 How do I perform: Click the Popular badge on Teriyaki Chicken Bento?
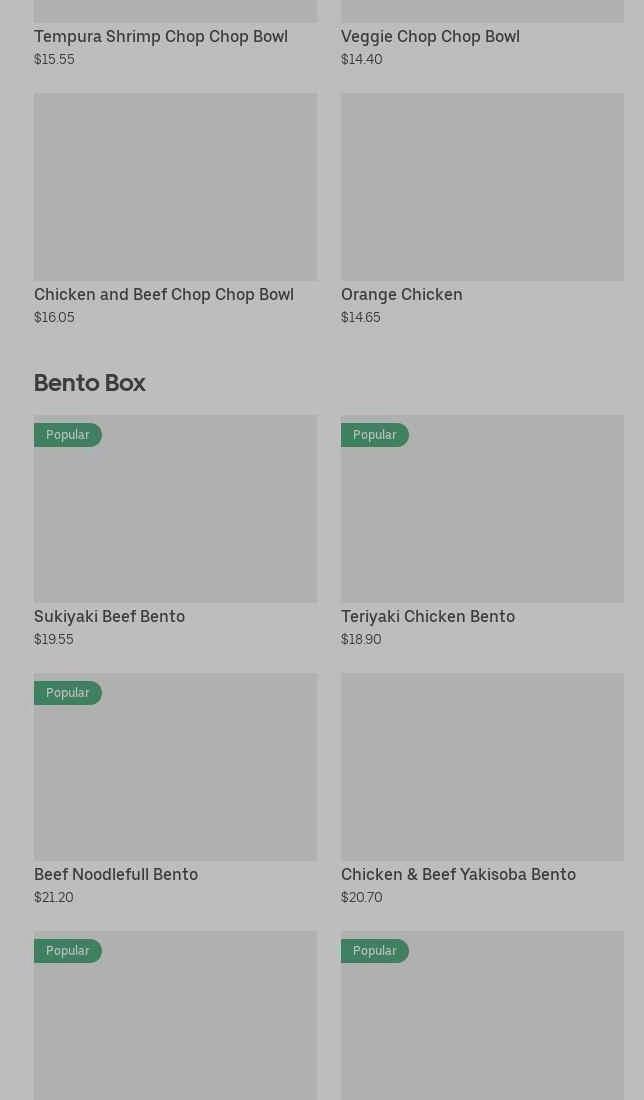(x=375, y=435)
